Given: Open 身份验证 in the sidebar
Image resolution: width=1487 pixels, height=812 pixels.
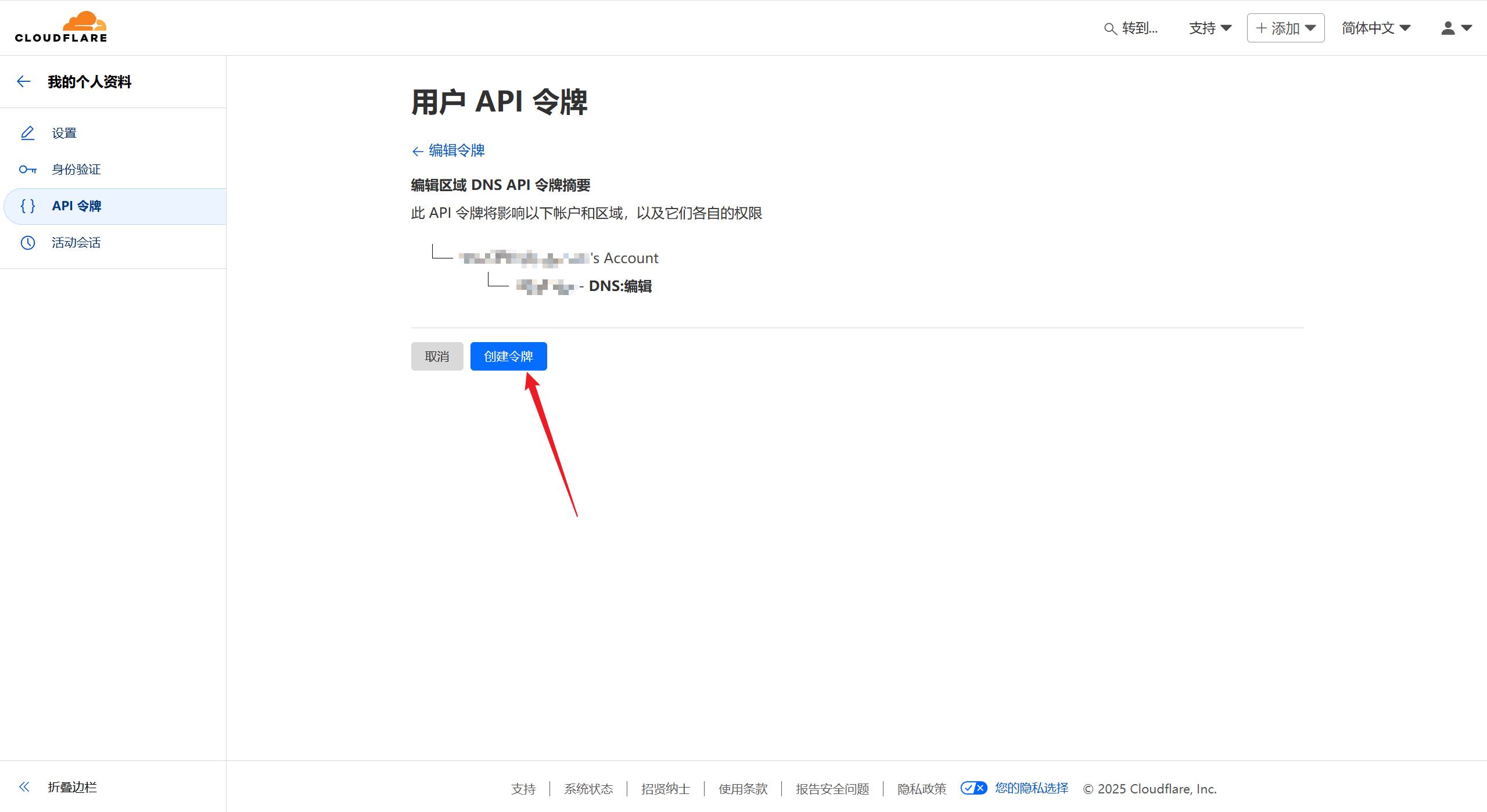Looking at the screenshot, I should [x=113, y=170].
